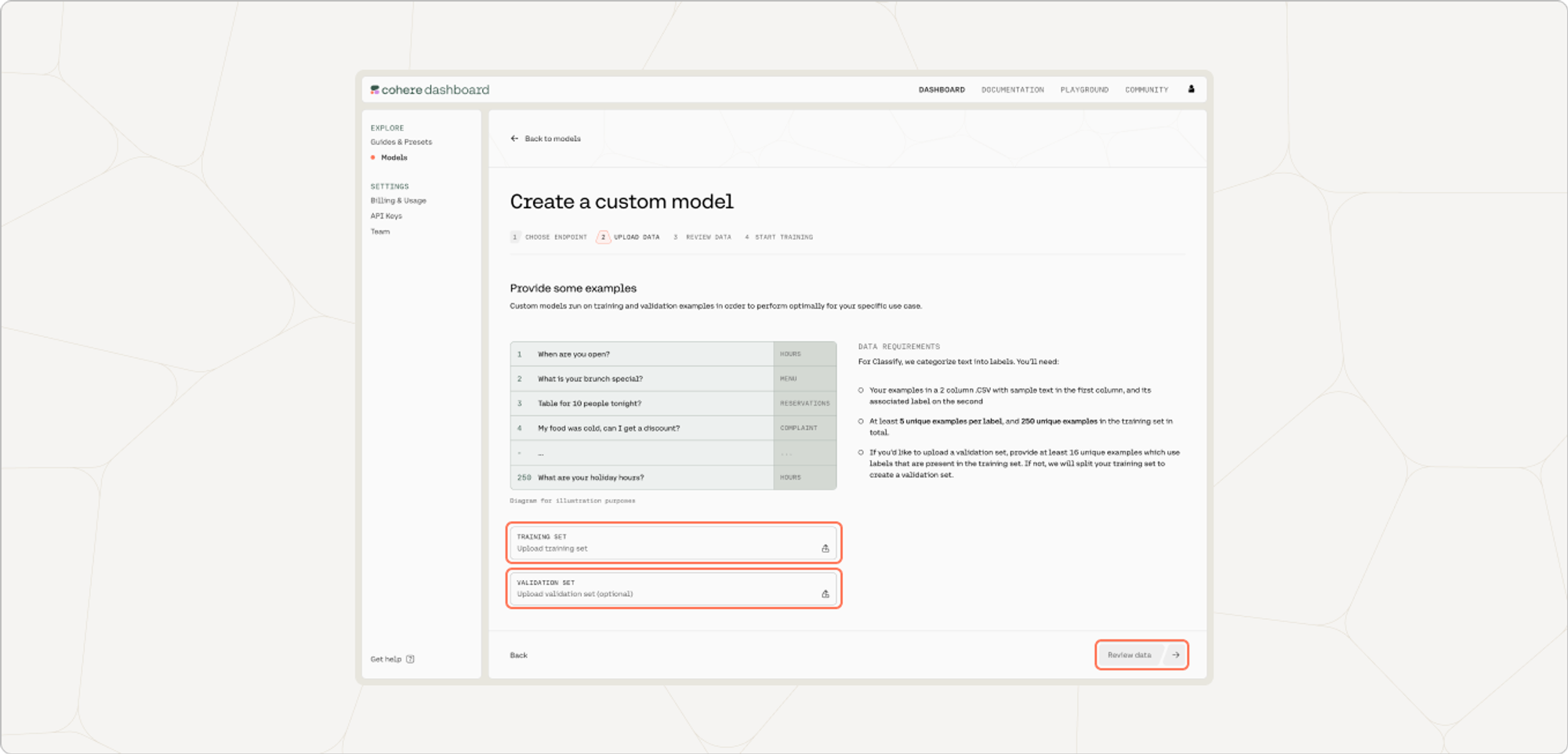The height and width of the screenshot is (754, 1568).
Task: Click the back arrow beside Back to models
Action: point(514,139)
